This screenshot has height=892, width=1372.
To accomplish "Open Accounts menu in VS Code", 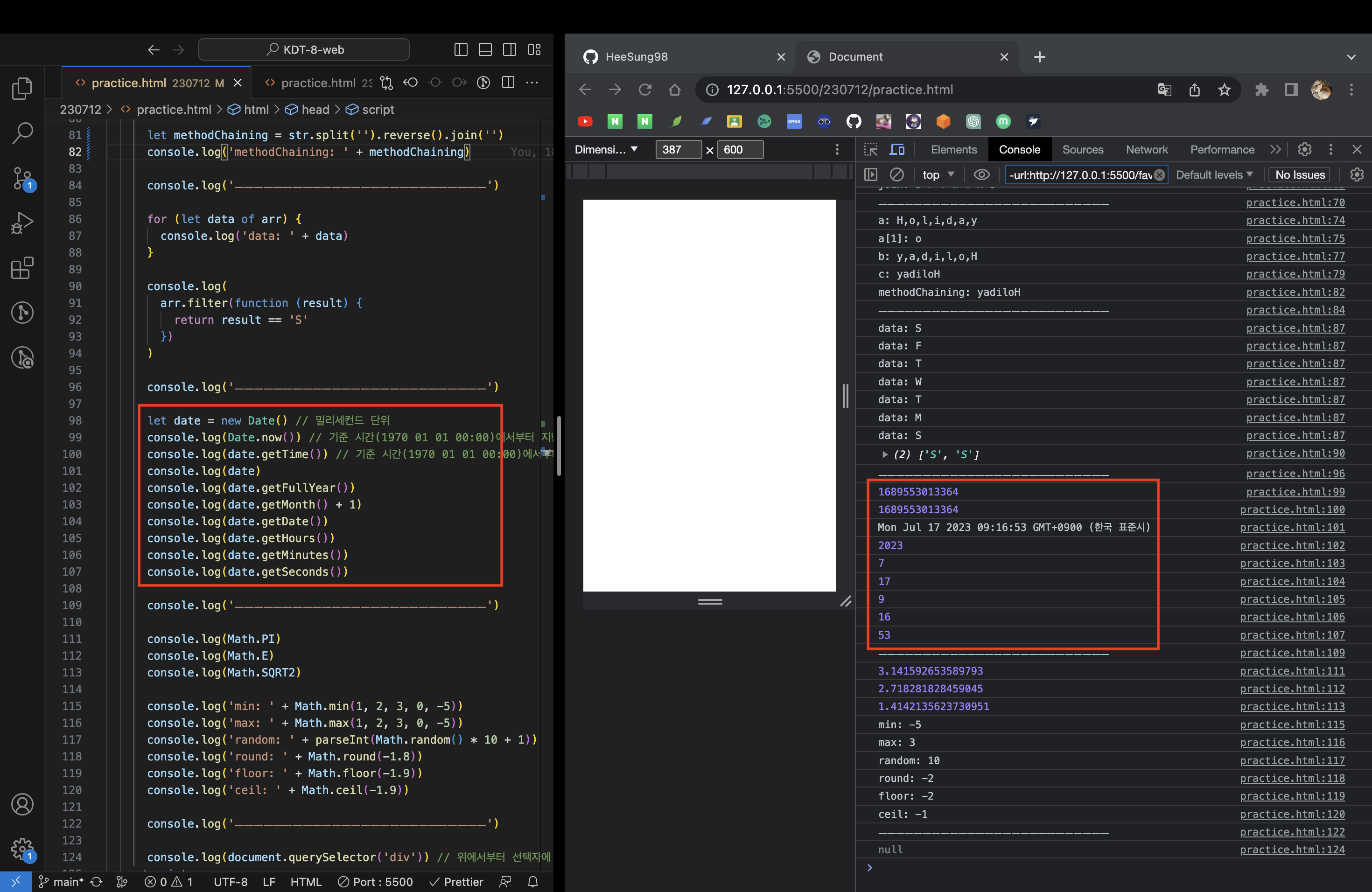I will [22, 804].
